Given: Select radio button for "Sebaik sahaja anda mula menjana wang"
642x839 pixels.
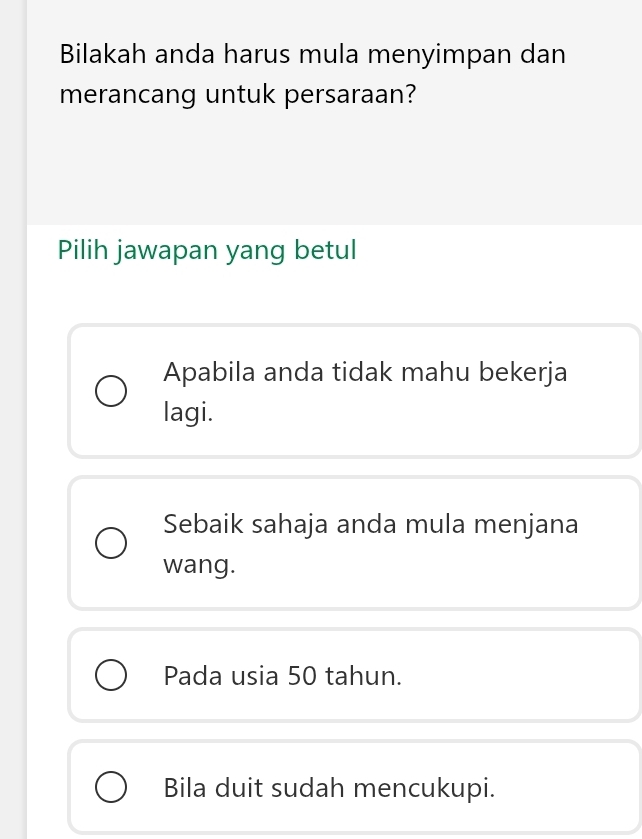Looking at the screenshot, I should (x=111, y=544).
